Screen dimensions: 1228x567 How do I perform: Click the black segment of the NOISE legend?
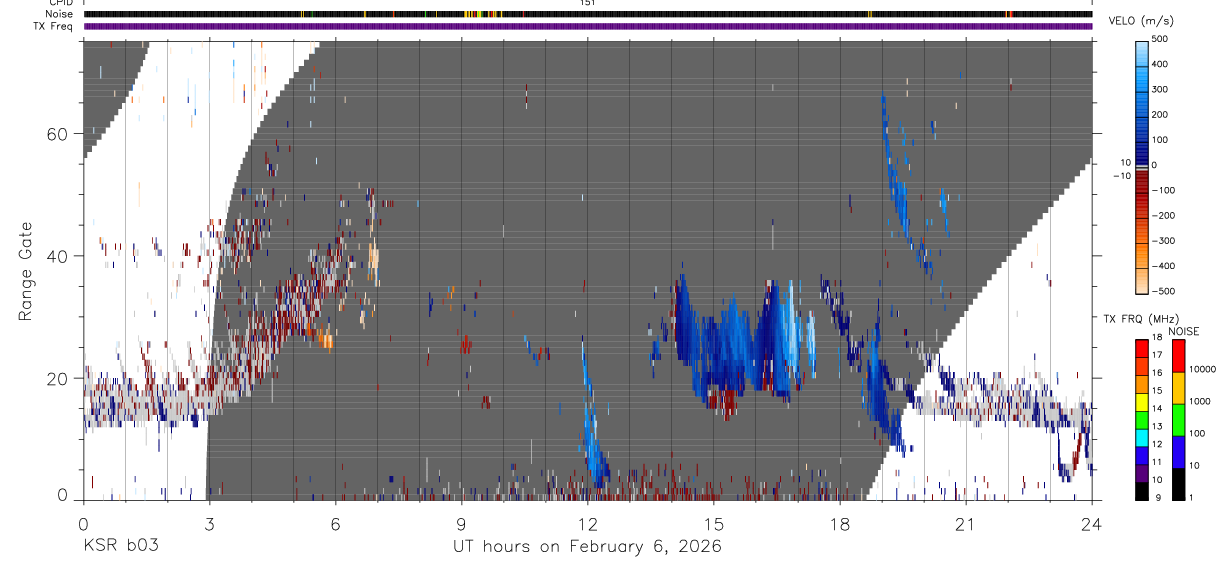click(1178, 484)
